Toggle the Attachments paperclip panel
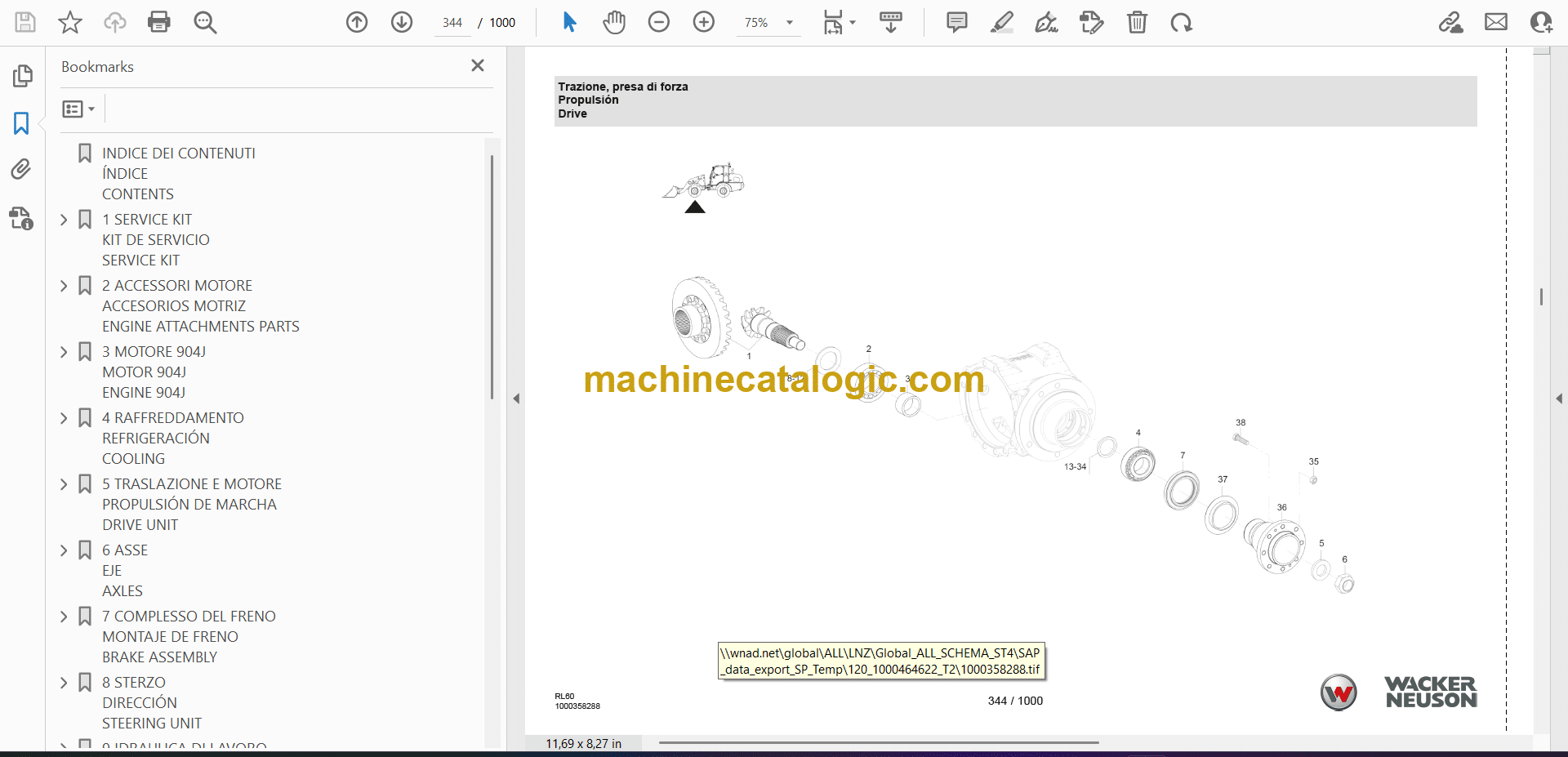 21,169
